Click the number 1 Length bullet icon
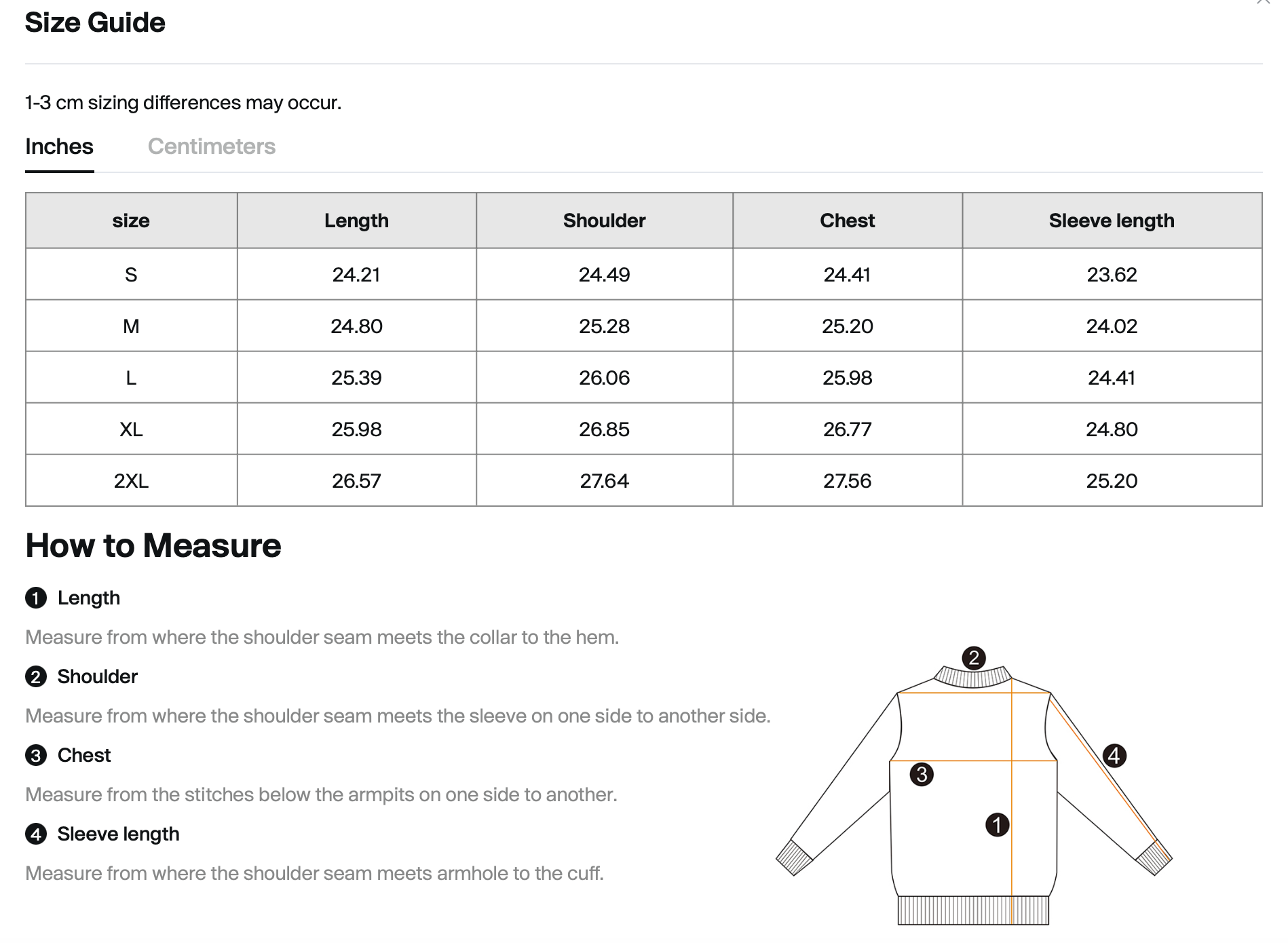The height and width of the screenshot is (943, 1288). pyautogui.click(x=36, y=598)
